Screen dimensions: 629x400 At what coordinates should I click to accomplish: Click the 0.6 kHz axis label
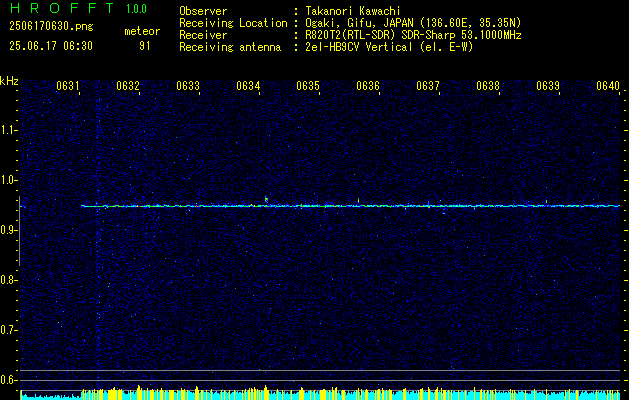(8, 380)
